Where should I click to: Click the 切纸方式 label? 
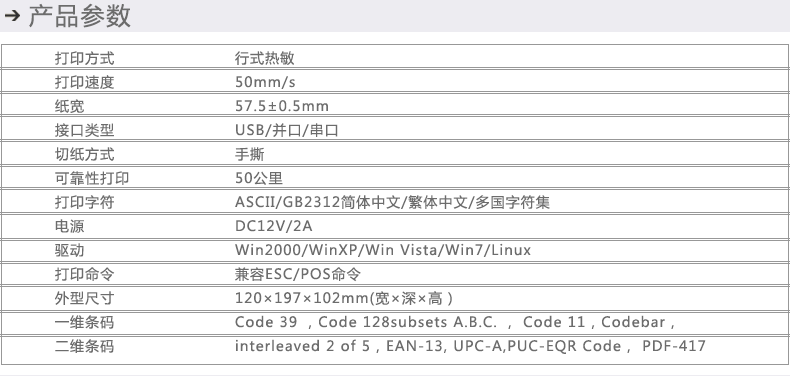85,154
